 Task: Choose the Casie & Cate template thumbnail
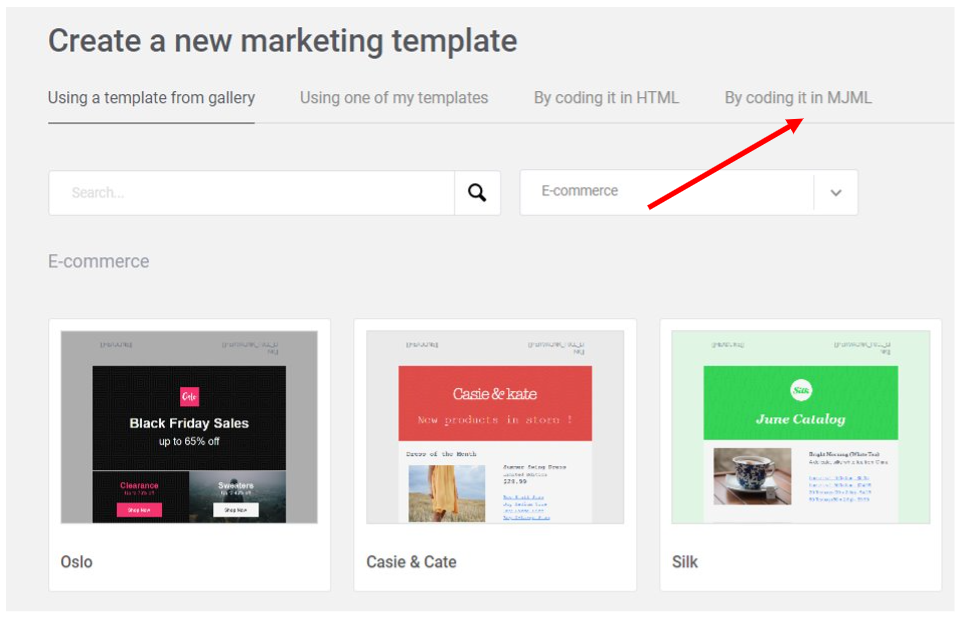click(494, 427)
